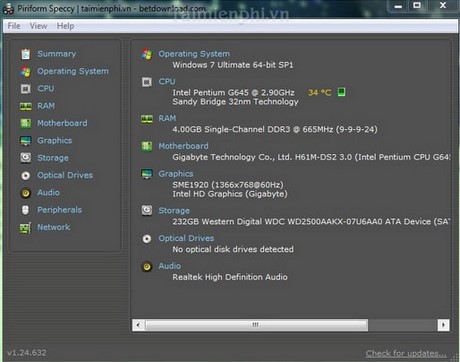460x362 pixels.
Task: Click the RAM heading link in summary
Action: point(167,118)
